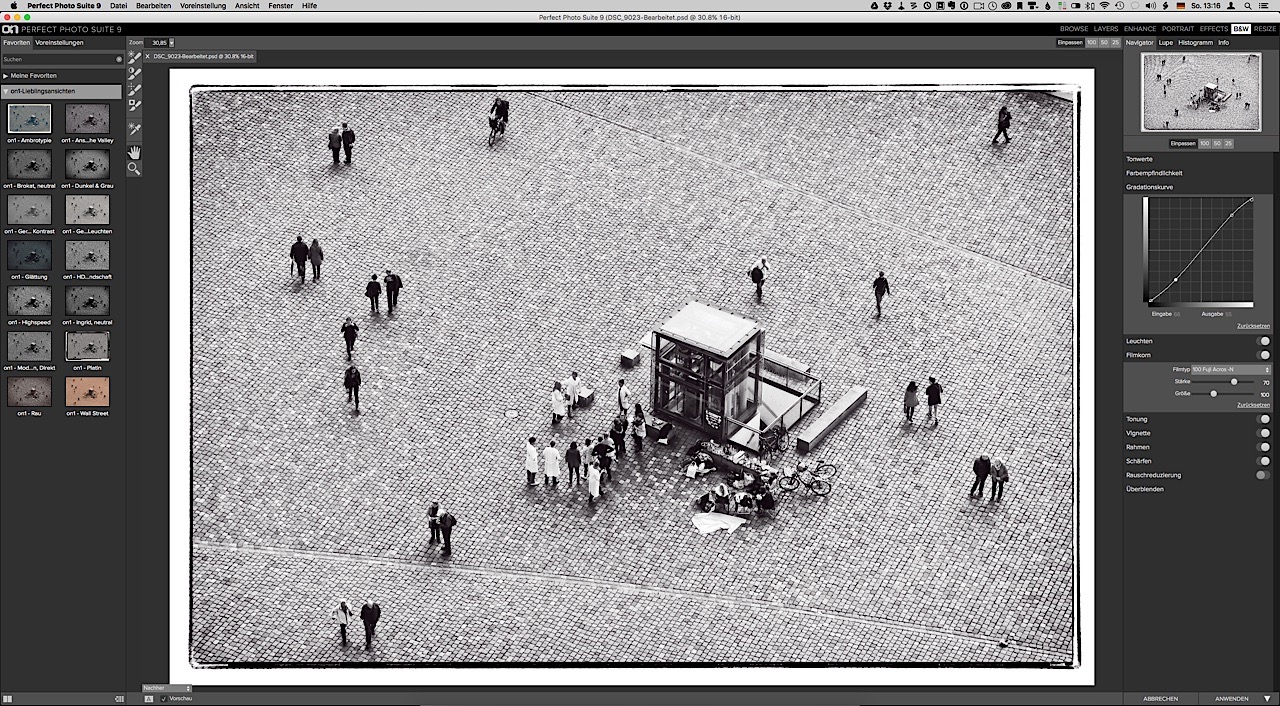
Task: Toggle the Vignette switch
Action: (1264, 433)
